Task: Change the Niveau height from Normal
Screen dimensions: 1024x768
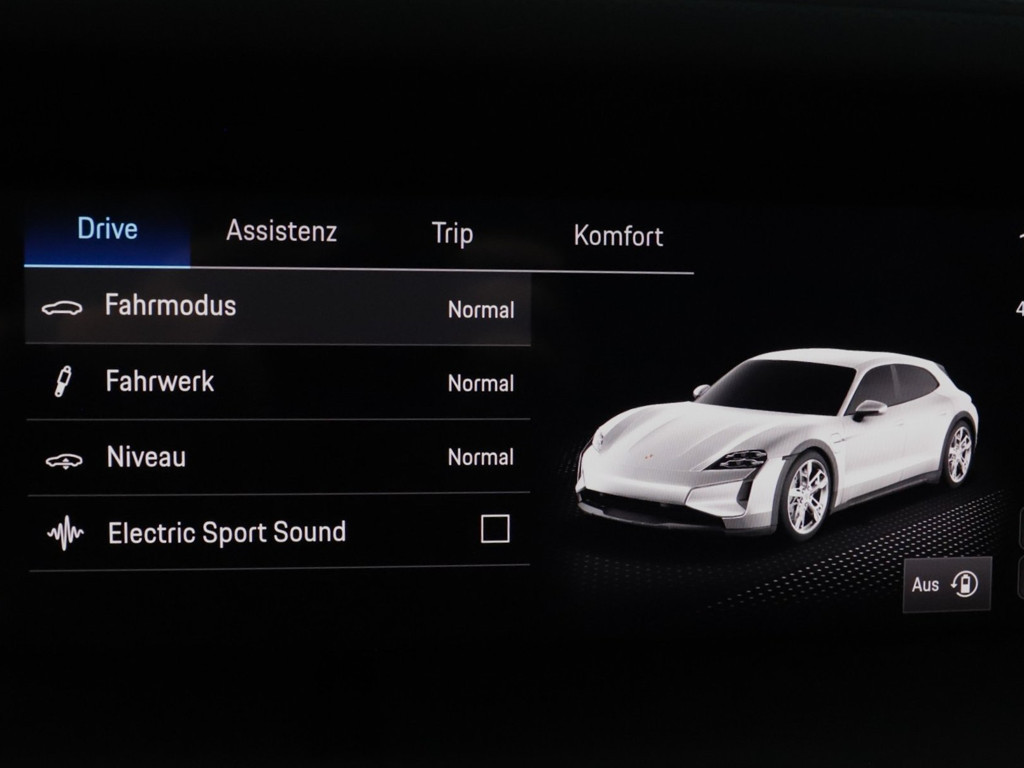Action: 480,457
